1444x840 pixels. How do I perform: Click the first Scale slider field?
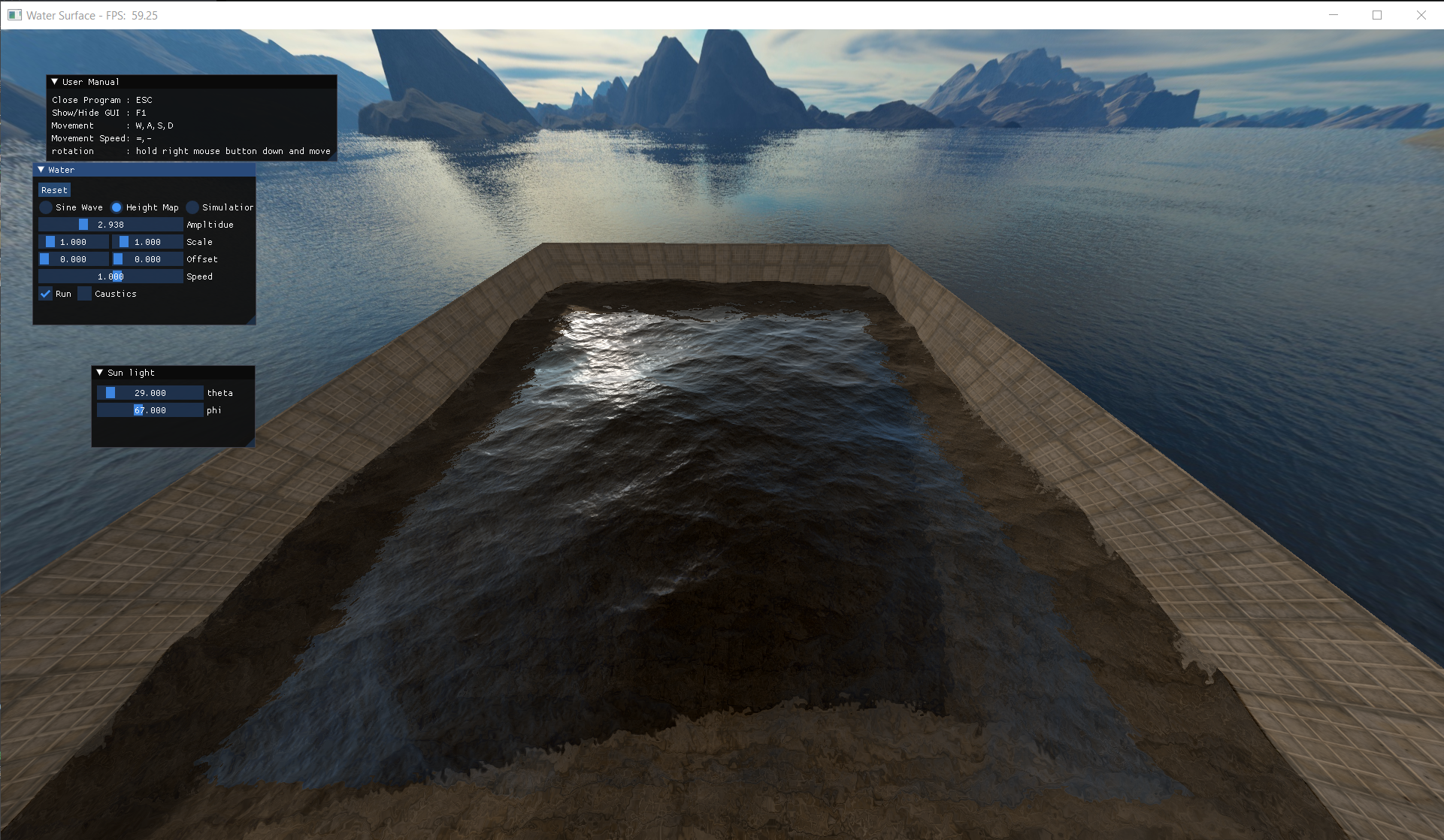click(x=74, y=242)
